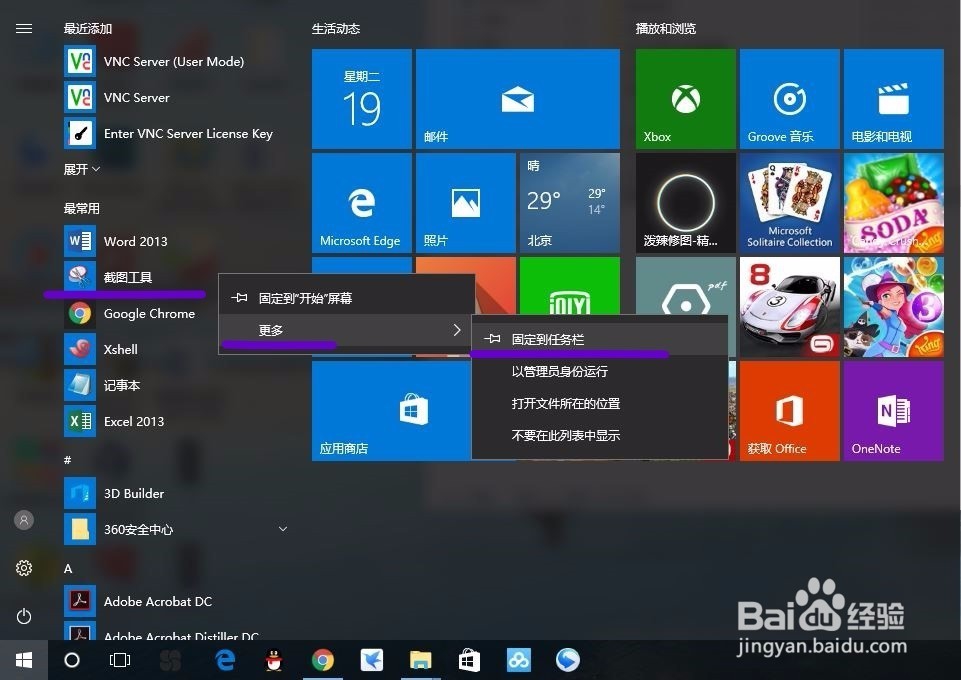The width and height of the screenshot is (961, 680).
Task: Choose 不要在此列表中显示
Action: (599, 436)
